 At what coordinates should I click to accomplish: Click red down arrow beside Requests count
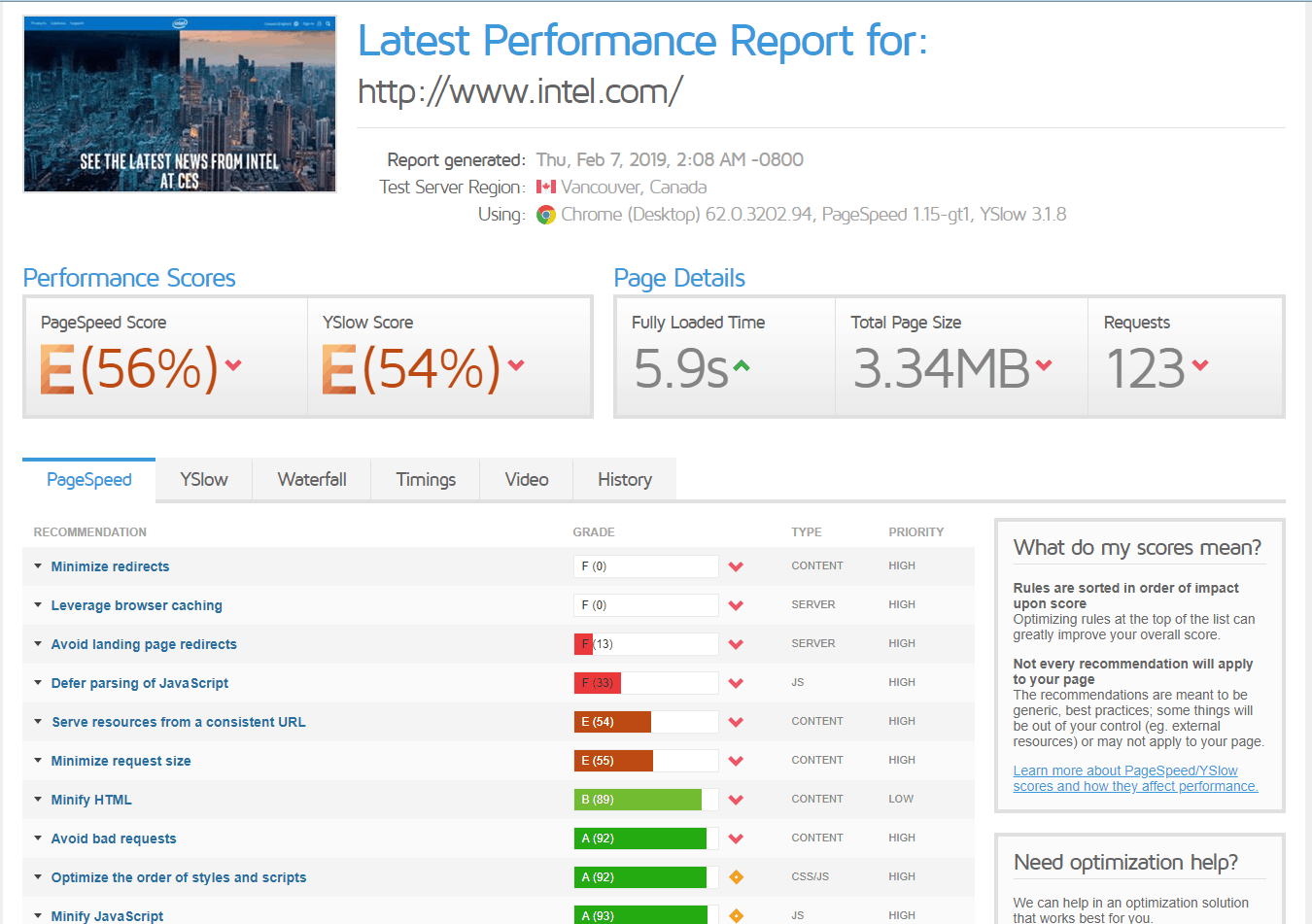pos(1200,365)
